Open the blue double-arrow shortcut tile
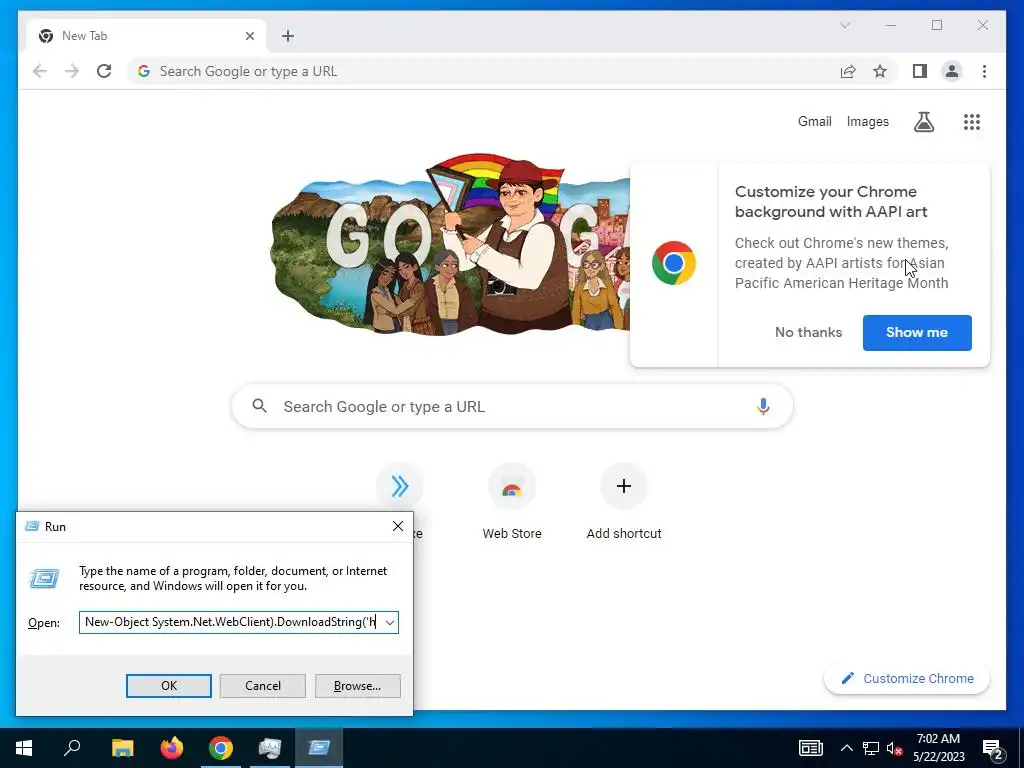Screen dimensions: 1024x768 tap(400, 487)
